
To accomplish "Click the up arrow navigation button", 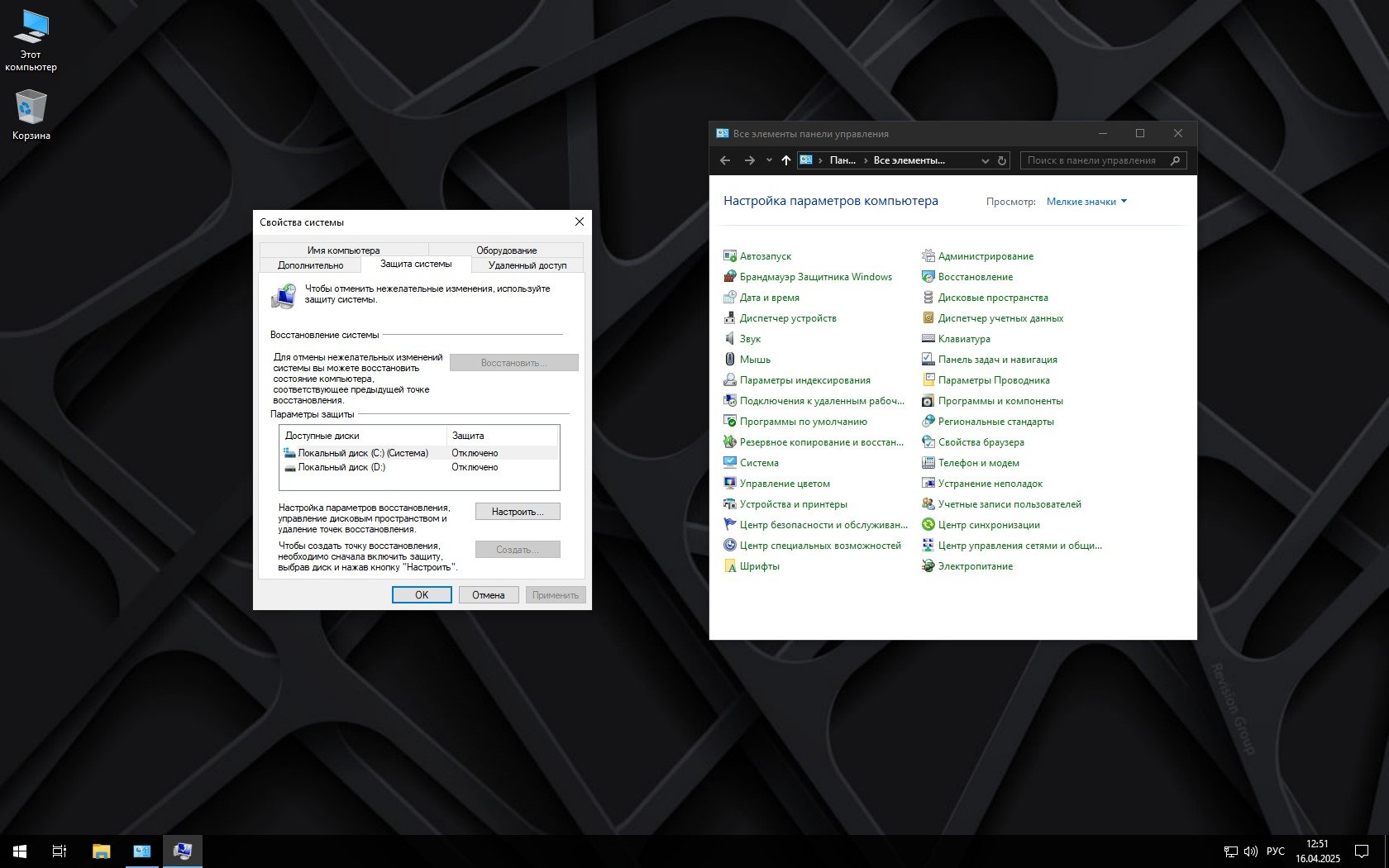I will [x=785, y=160].
